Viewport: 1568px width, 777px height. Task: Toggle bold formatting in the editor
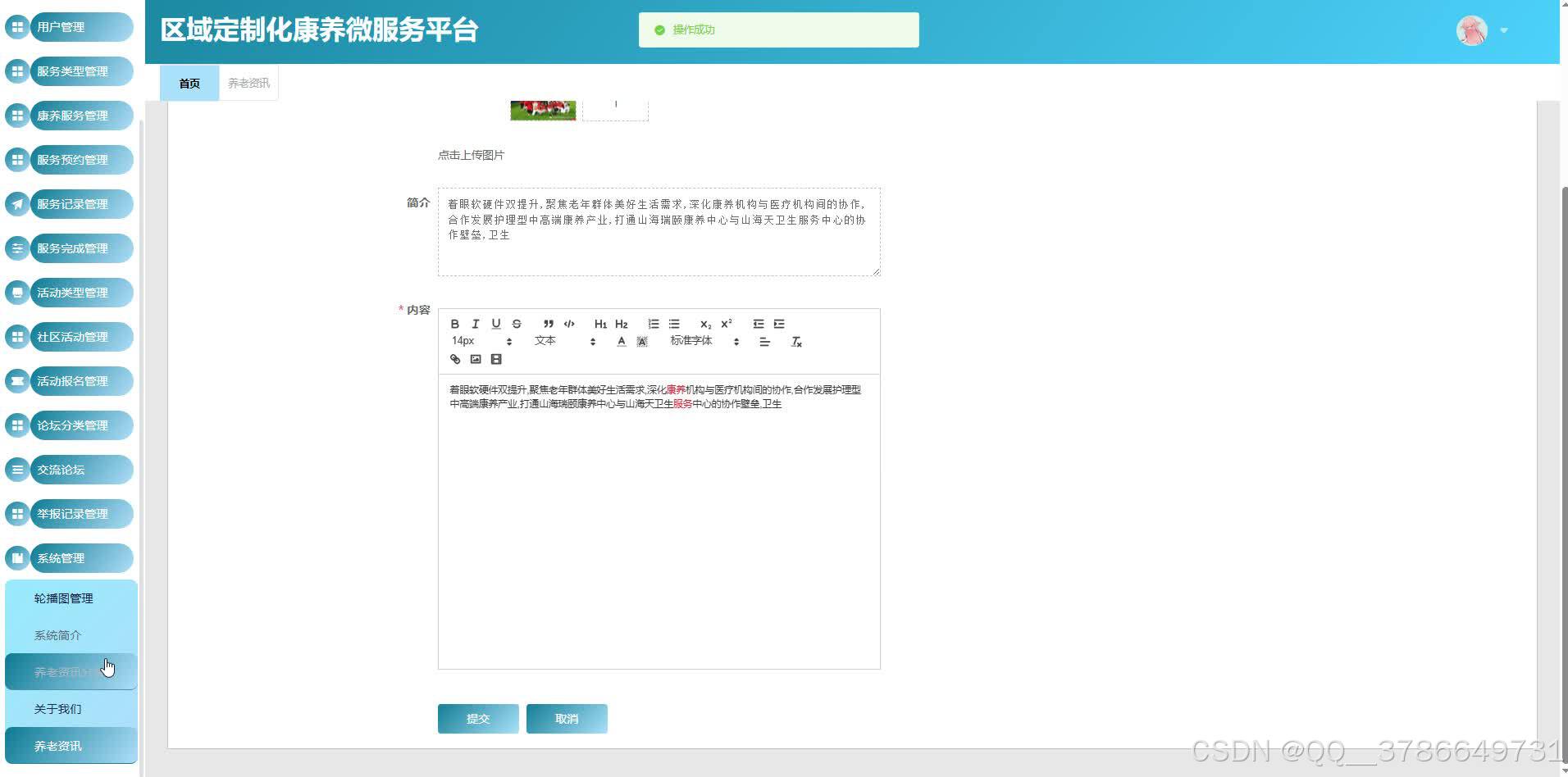pos(455,324)
